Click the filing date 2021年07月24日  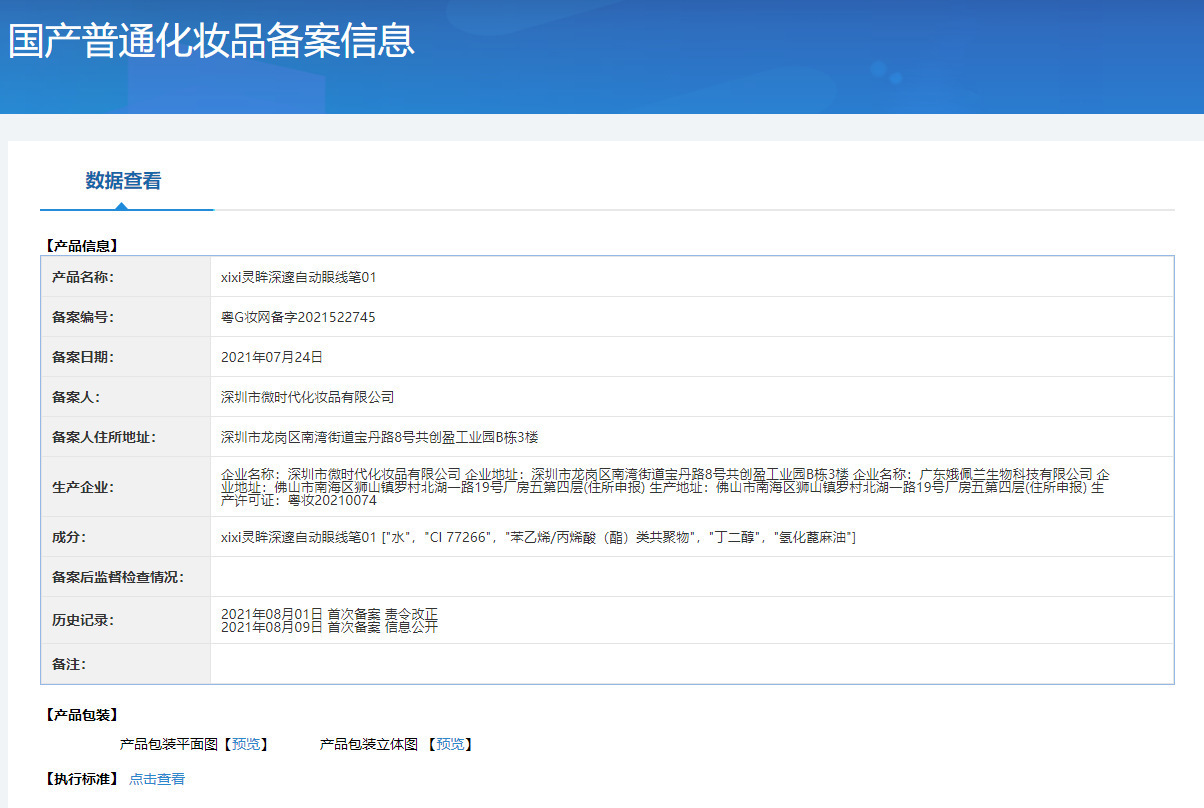[271, 357]
